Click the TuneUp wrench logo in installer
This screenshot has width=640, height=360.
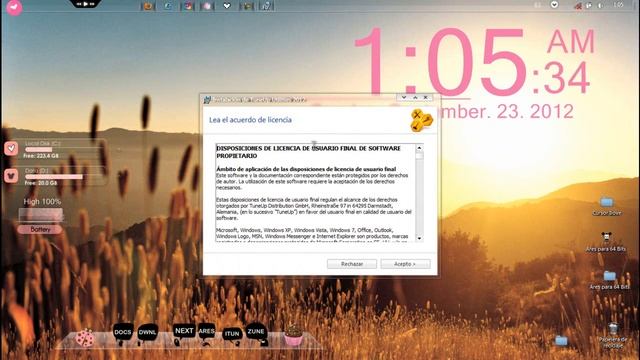click(421, 120)
